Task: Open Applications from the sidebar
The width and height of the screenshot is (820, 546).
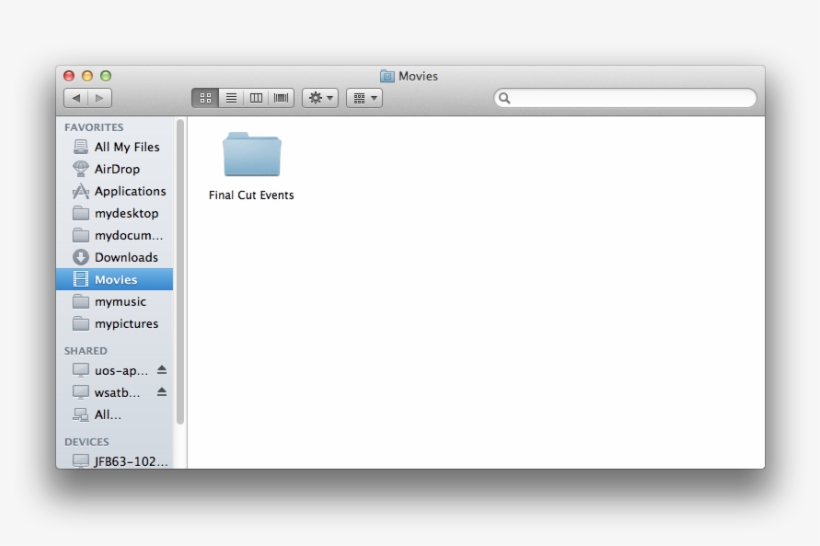Action: [130, 191]
